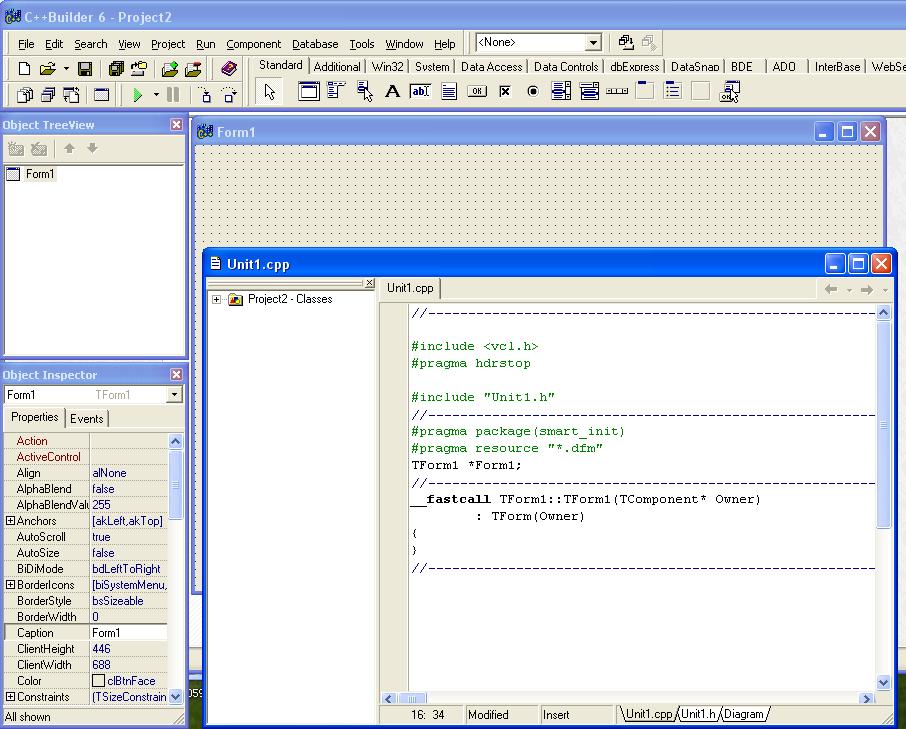Click editor forward navigation arrow
Viewport: 906px width, 729px height.
click(867, 289)
